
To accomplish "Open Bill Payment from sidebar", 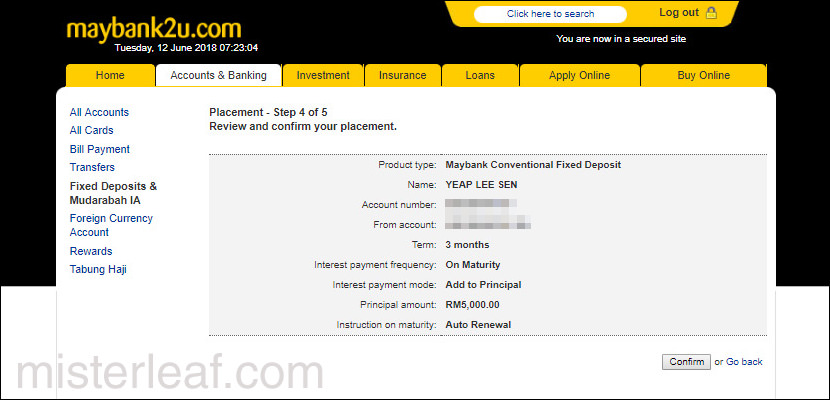I will pyautogui.click(x=100, y=150).
